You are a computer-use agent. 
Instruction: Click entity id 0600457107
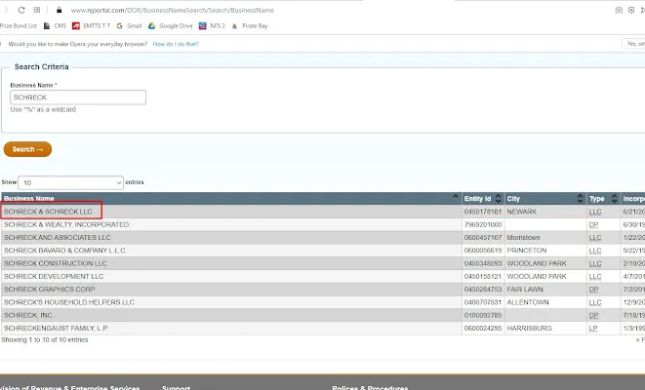(483, 238)
